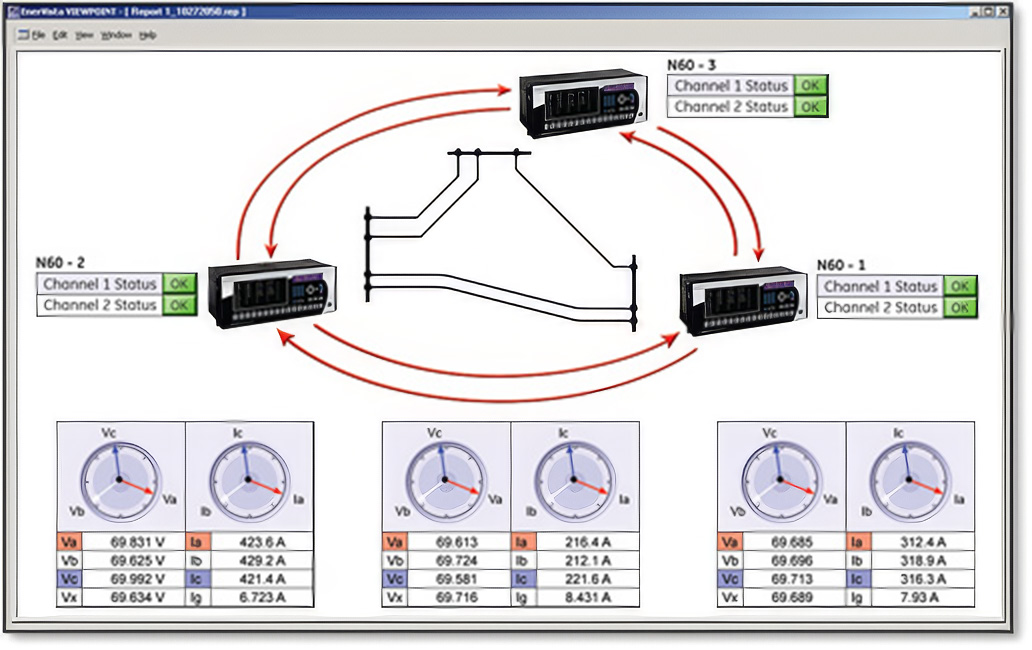Viewport: 1032px width, 650px height.
Task: Select the 212.1 A value
Action: click(588, 561)
